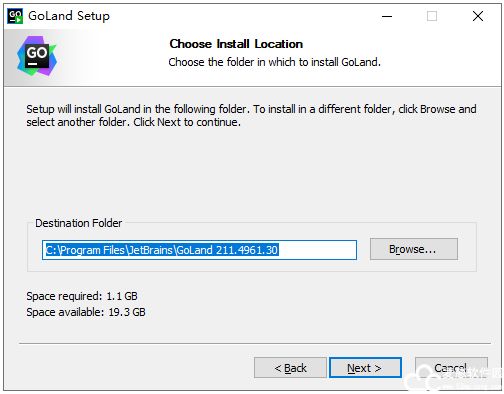
Task: Click the small GoLand icon in title bar
Action: (x=15, y=16)
